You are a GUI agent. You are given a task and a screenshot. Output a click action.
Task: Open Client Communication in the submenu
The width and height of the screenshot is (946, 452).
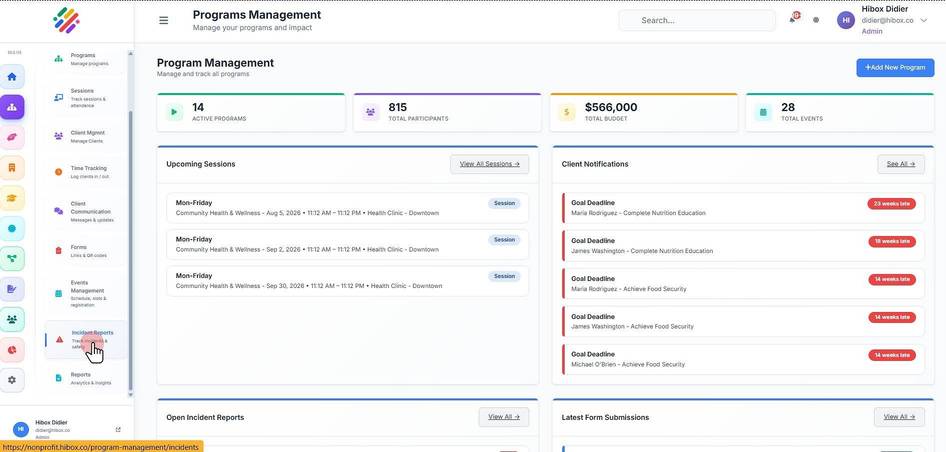click(86, 212)
